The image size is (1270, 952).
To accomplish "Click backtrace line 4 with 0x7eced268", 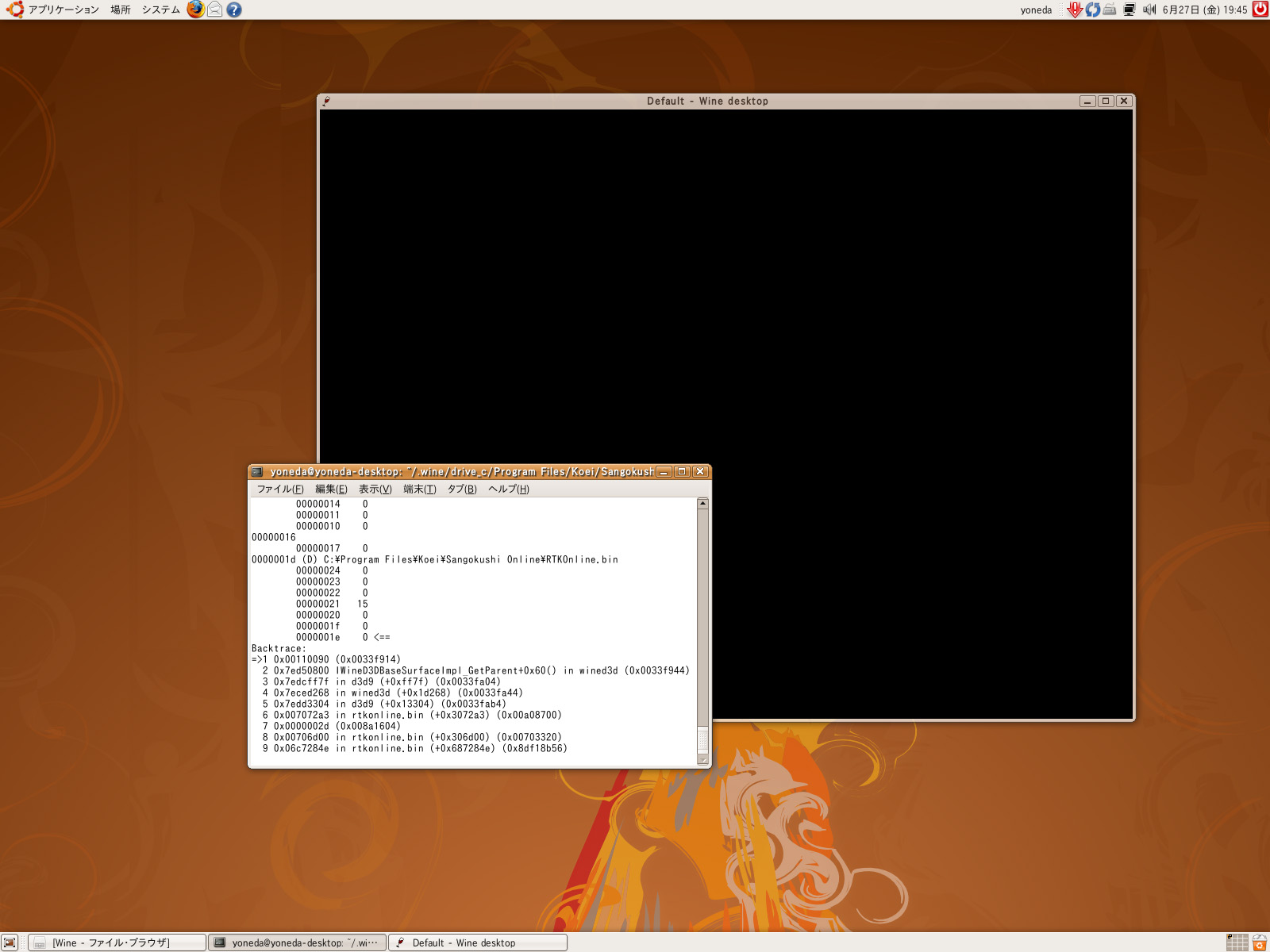I will (x=393, y=693).
